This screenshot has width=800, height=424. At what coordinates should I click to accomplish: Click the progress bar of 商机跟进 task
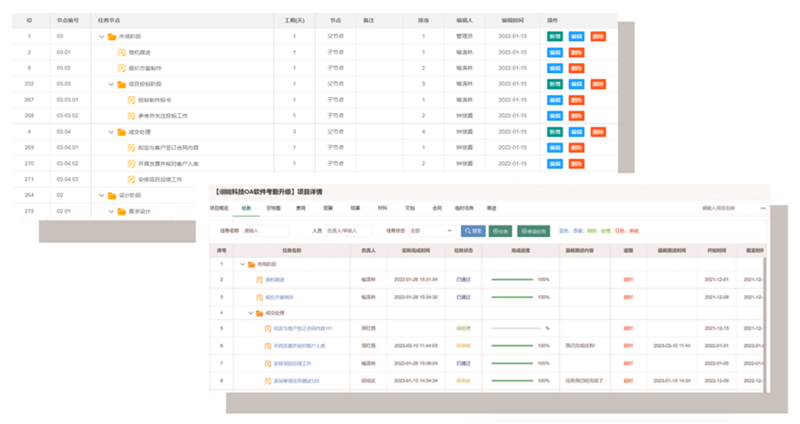pos(512,280)
